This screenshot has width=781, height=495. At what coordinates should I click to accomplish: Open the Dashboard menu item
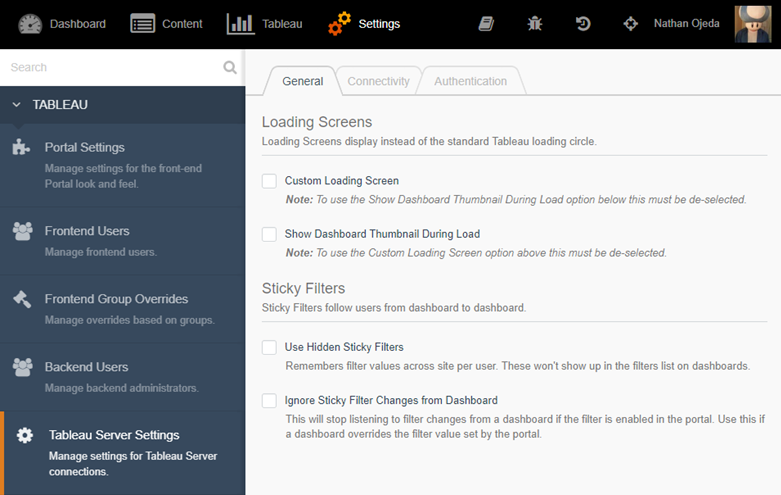pyautogui.click(x=62, y=24)
